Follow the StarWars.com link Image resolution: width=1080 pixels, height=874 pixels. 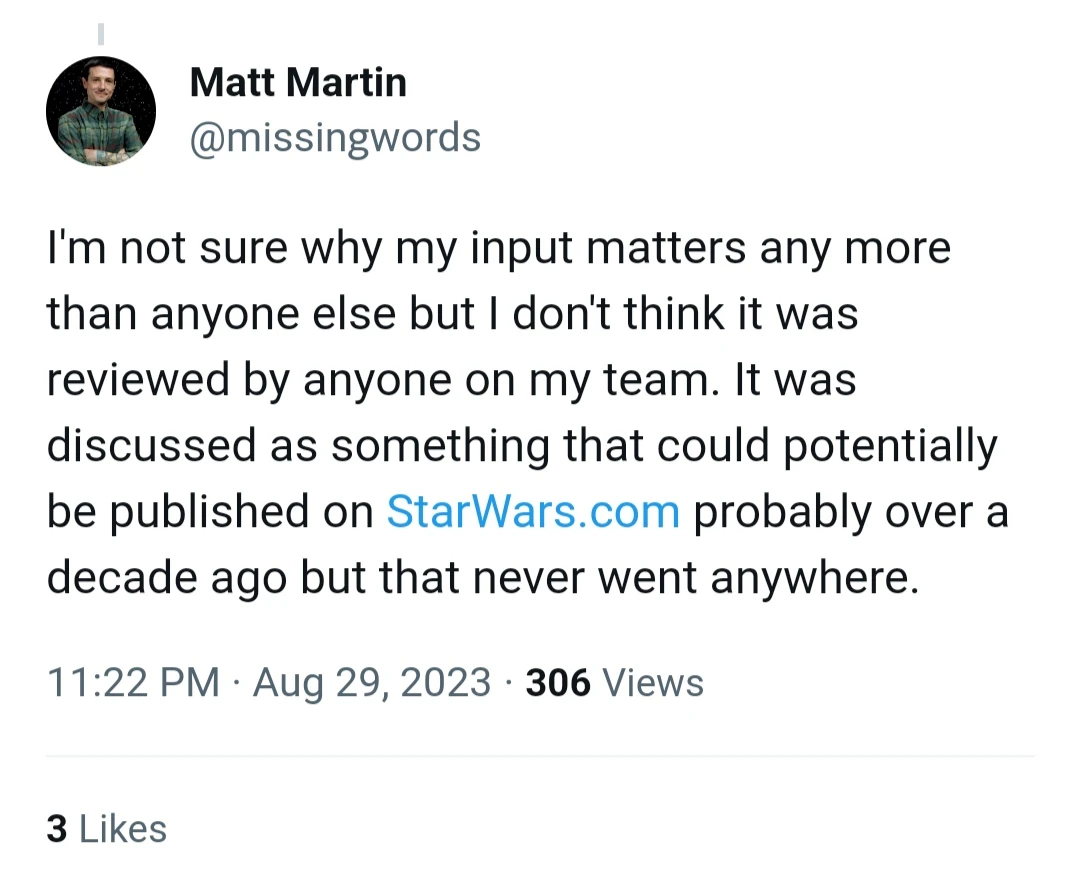(x=533, y=512)
